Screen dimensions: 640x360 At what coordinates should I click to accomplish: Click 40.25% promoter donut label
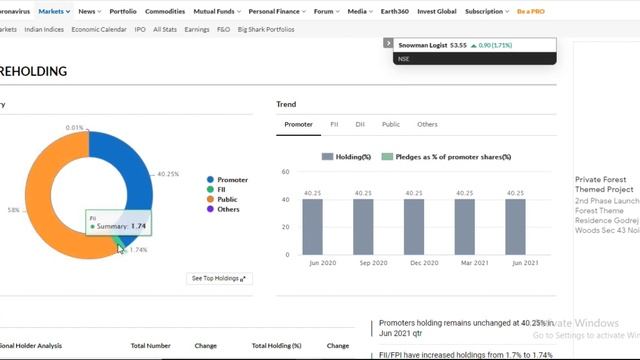coord(168,174)
